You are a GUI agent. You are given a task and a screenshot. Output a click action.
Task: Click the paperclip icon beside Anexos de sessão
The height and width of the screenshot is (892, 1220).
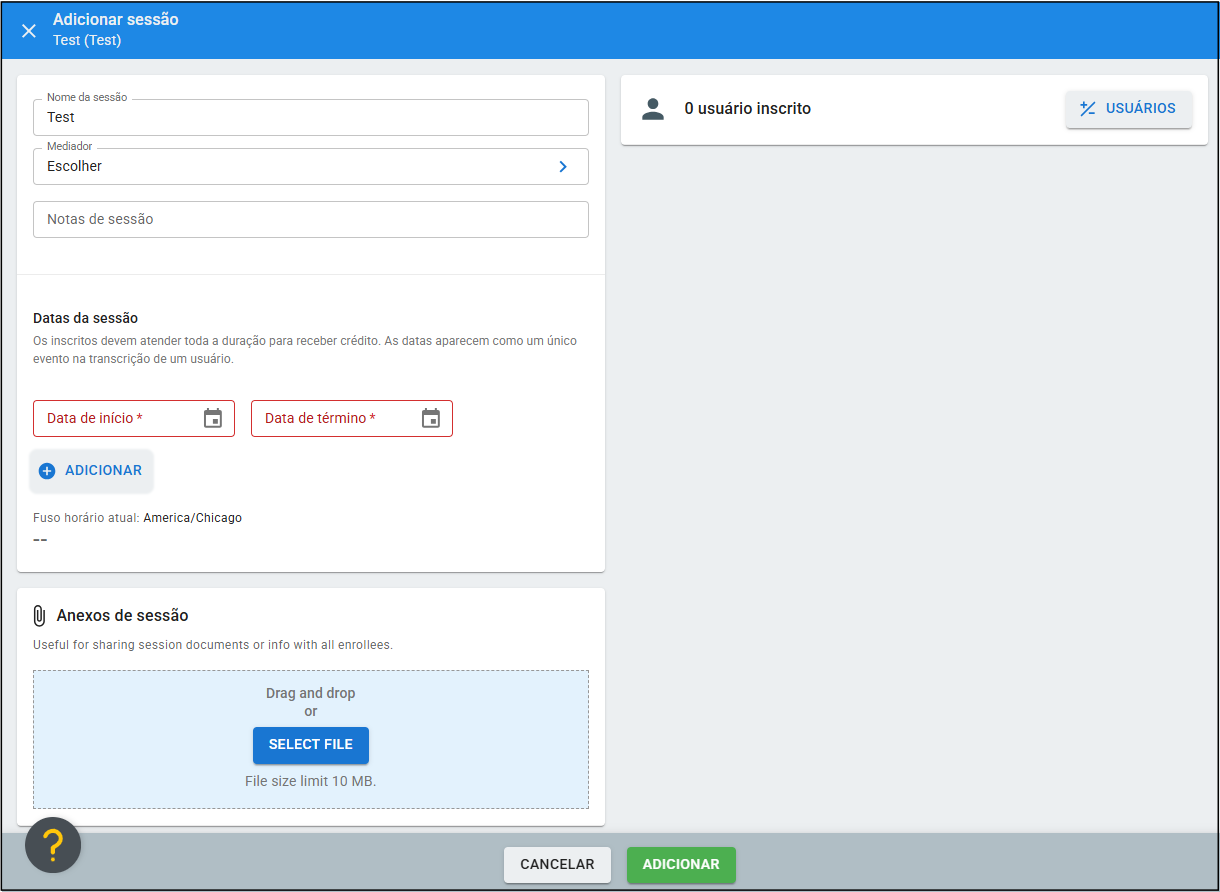point(40,616)
